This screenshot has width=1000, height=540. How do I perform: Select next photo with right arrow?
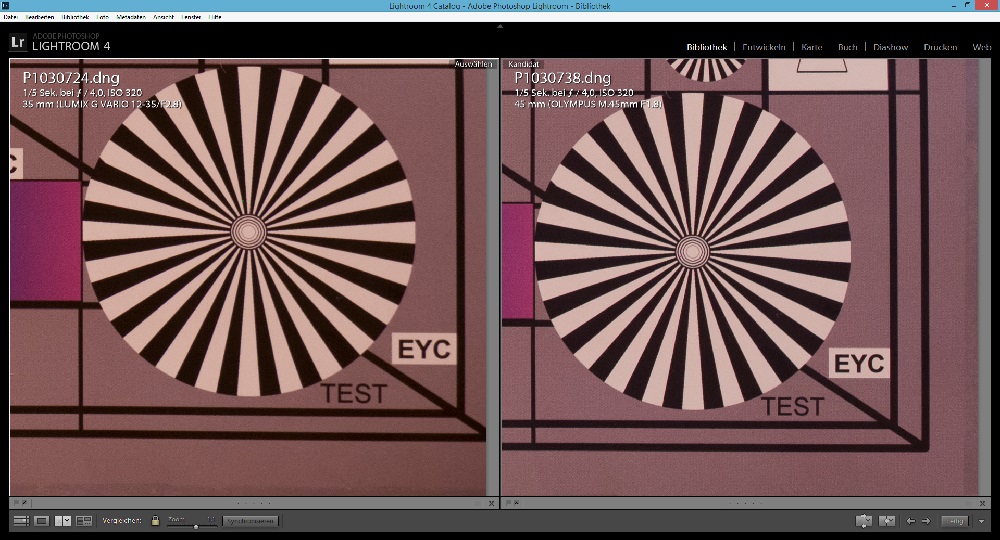pyautogui.click(x=926, y=521)
